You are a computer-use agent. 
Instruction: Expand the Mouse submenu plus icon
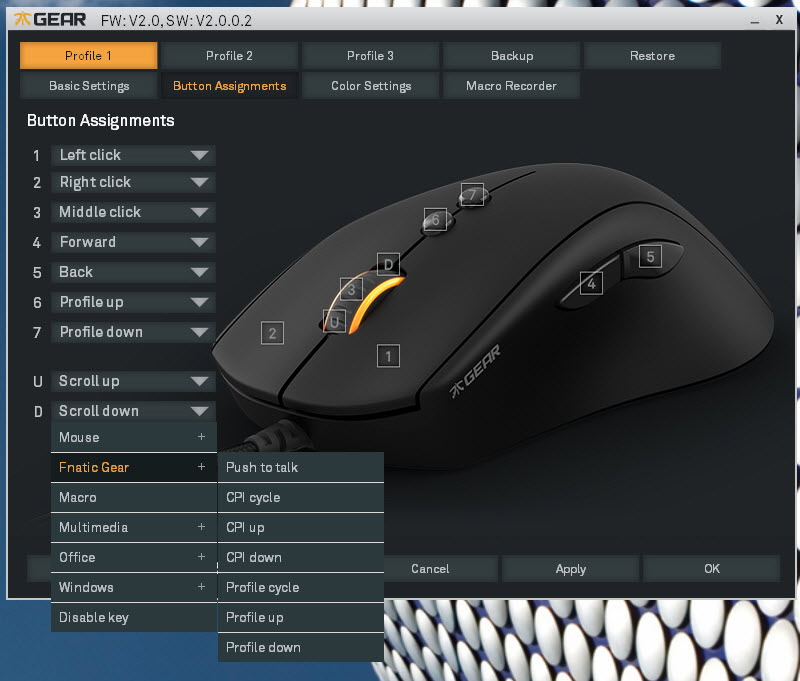(x=202, y=437)
